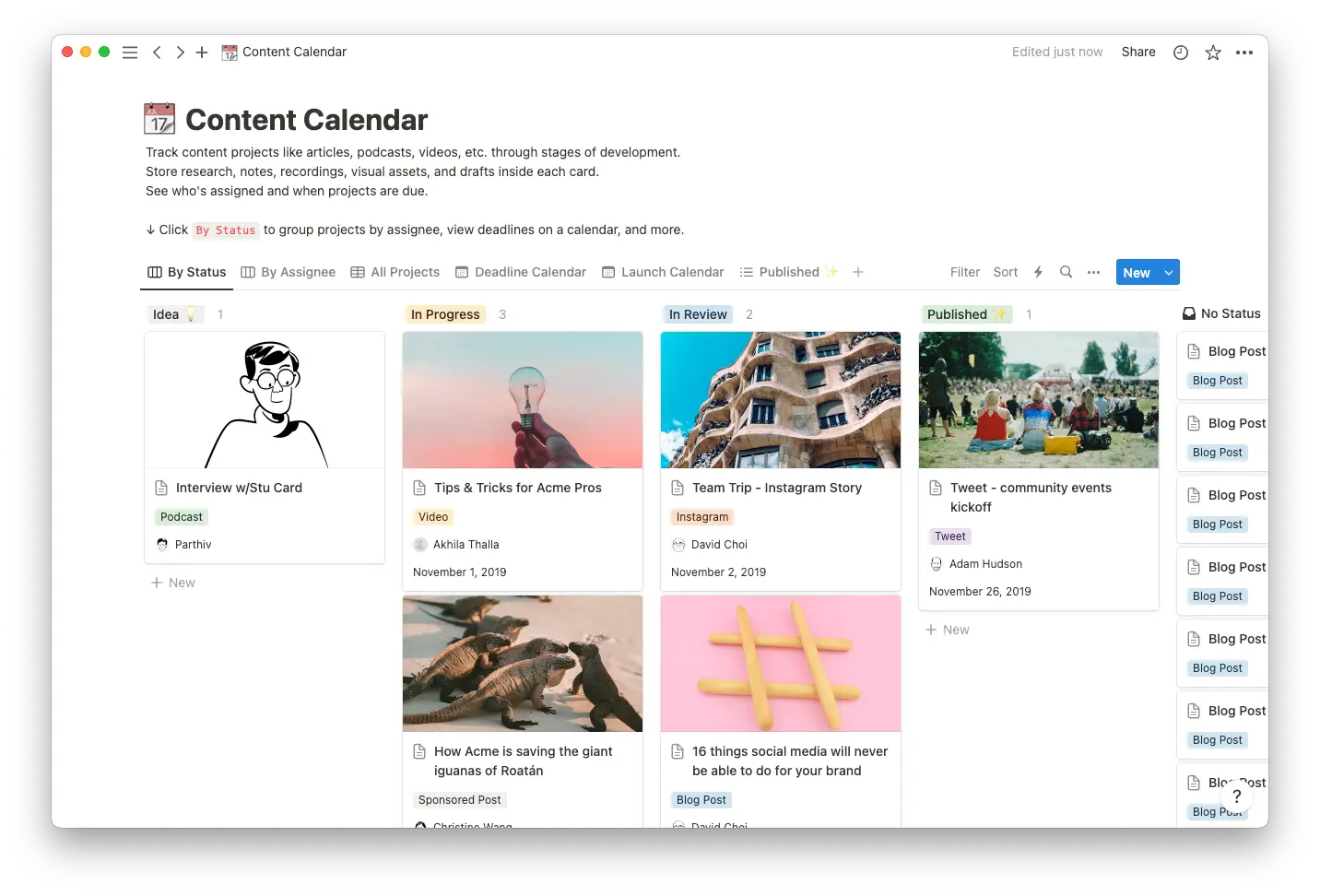Screen dimensions: 1320x896
Task: Open version history via the clock icon
Action: pyautogui.click(x=1180, y=53)
